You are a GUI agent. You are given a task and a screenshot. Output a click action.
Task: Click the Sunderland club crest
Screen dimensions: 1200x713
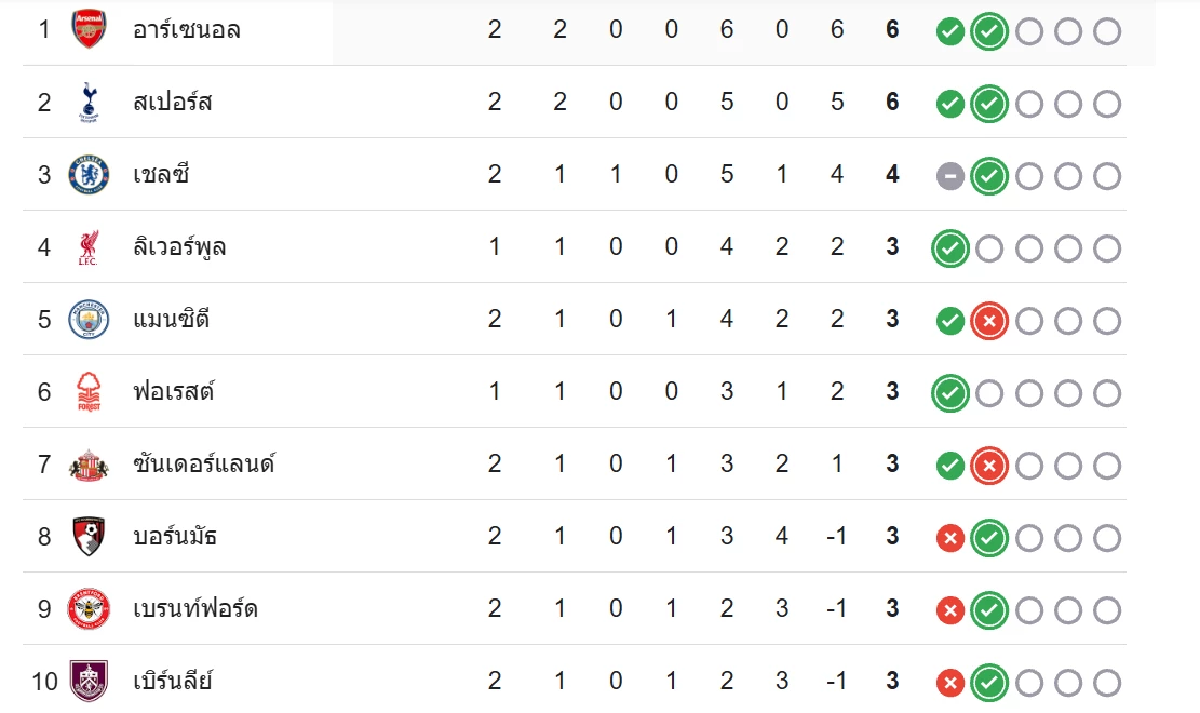tap(88, 464)
